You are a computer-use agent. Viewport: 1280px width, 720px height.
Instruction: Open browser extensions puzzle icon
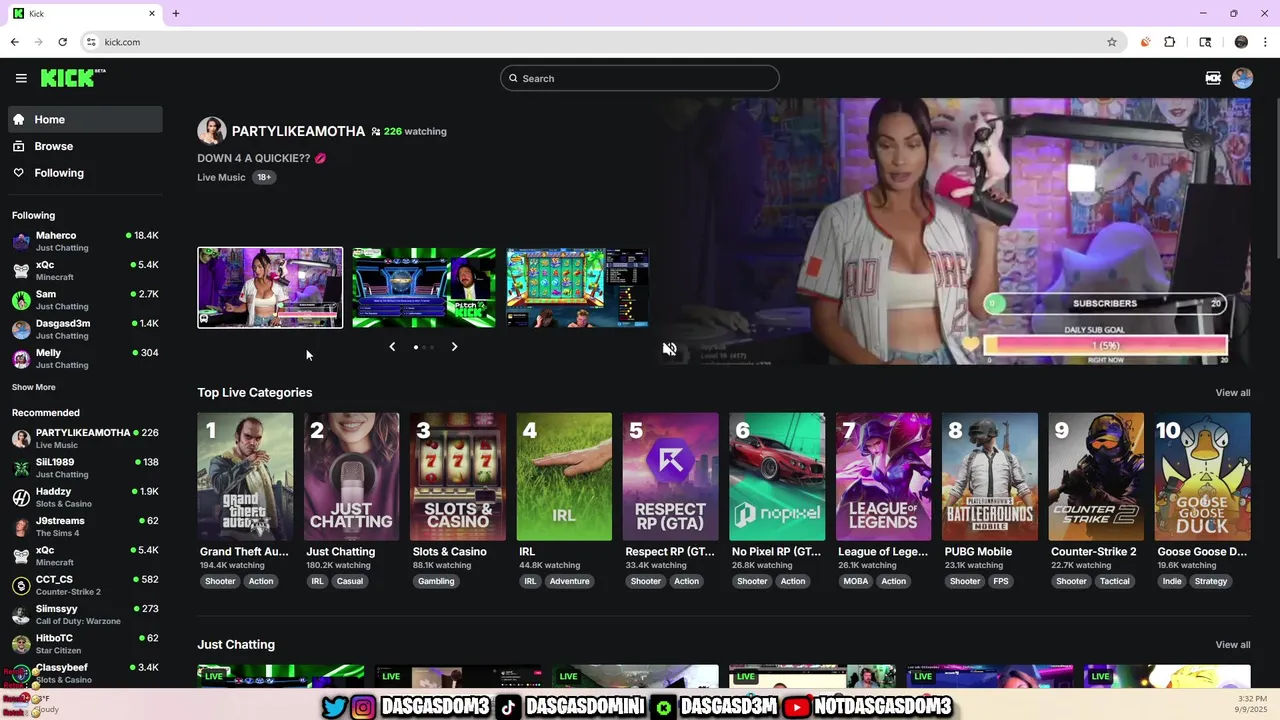(1170, 42)
